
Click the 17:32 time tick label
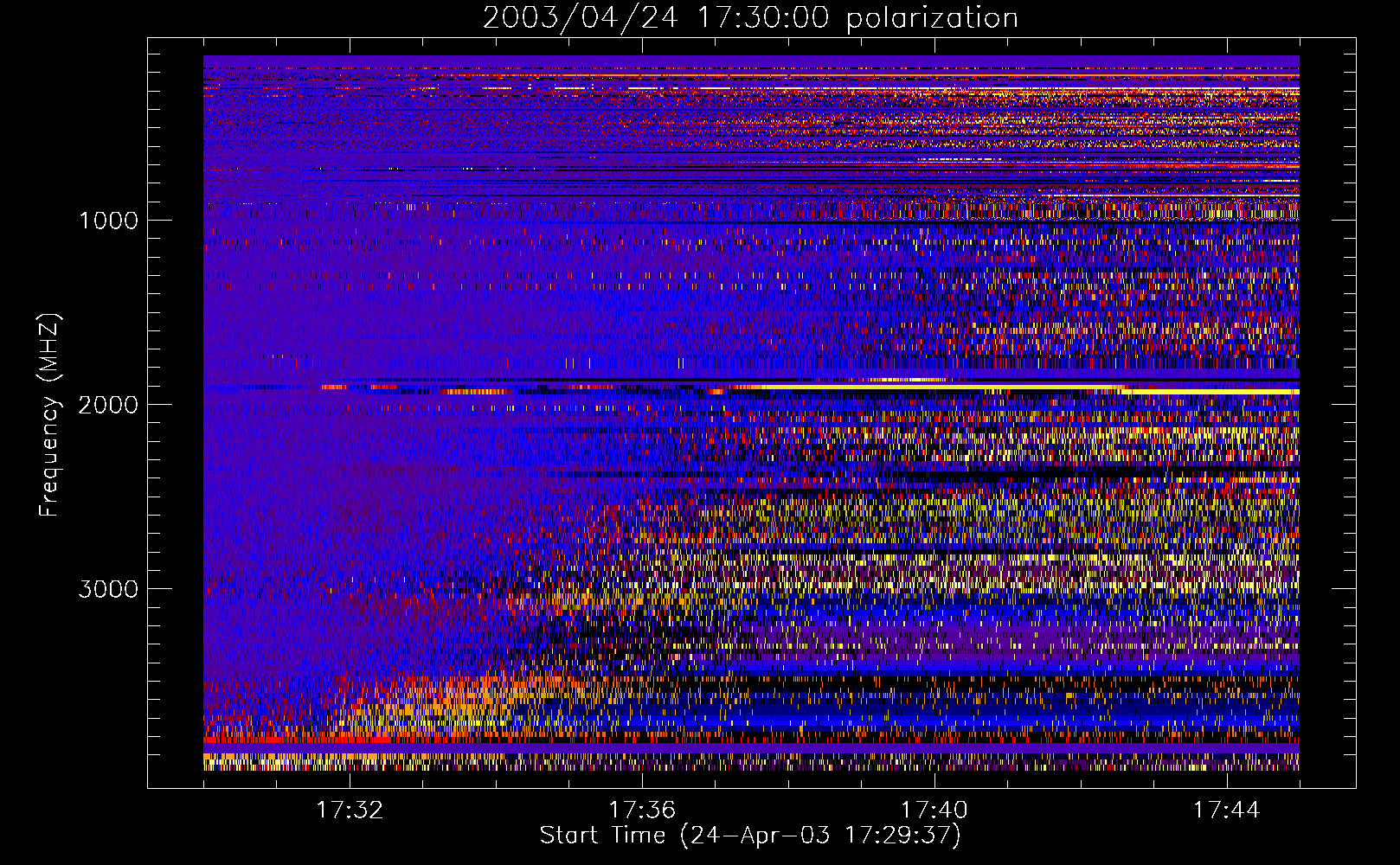point(350,811)
